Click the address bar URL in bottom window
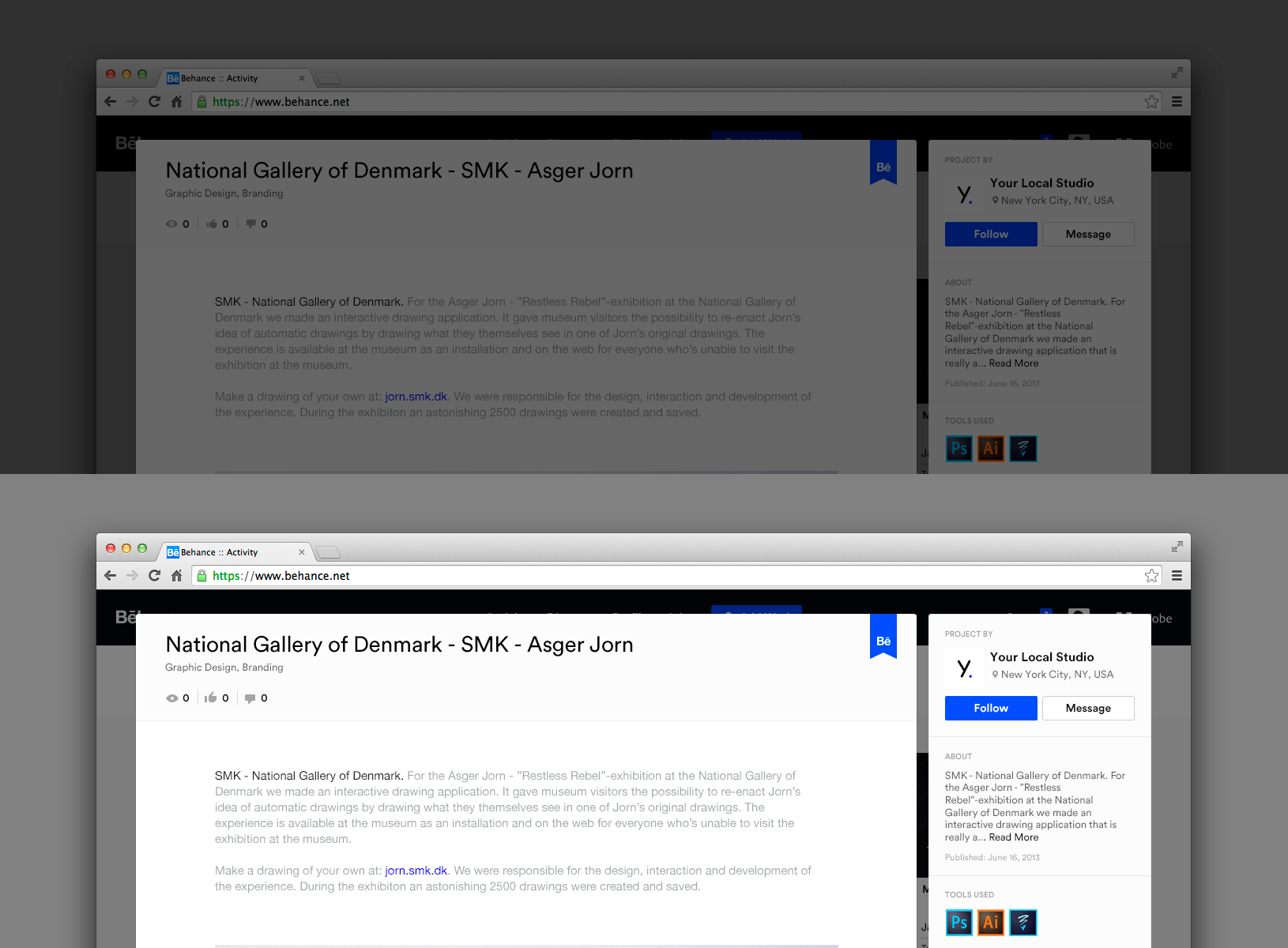This screenshot has height=948, width=1288. [x=281, y=576]
